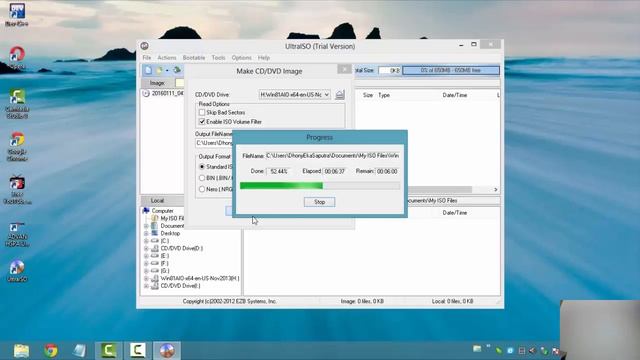Select the Nero NRG output format
The height and width of the screenshot is (360, 640).
202,189
